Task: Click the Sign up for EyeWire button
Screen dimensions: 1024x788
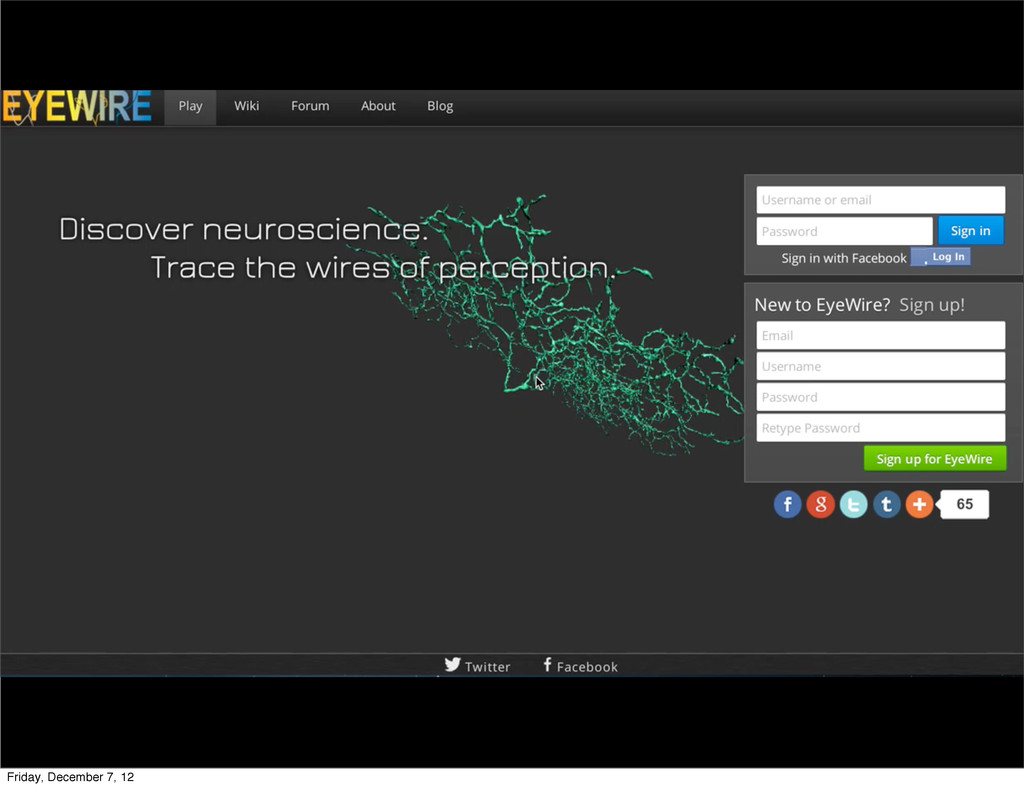Action: tap(935, 459)
